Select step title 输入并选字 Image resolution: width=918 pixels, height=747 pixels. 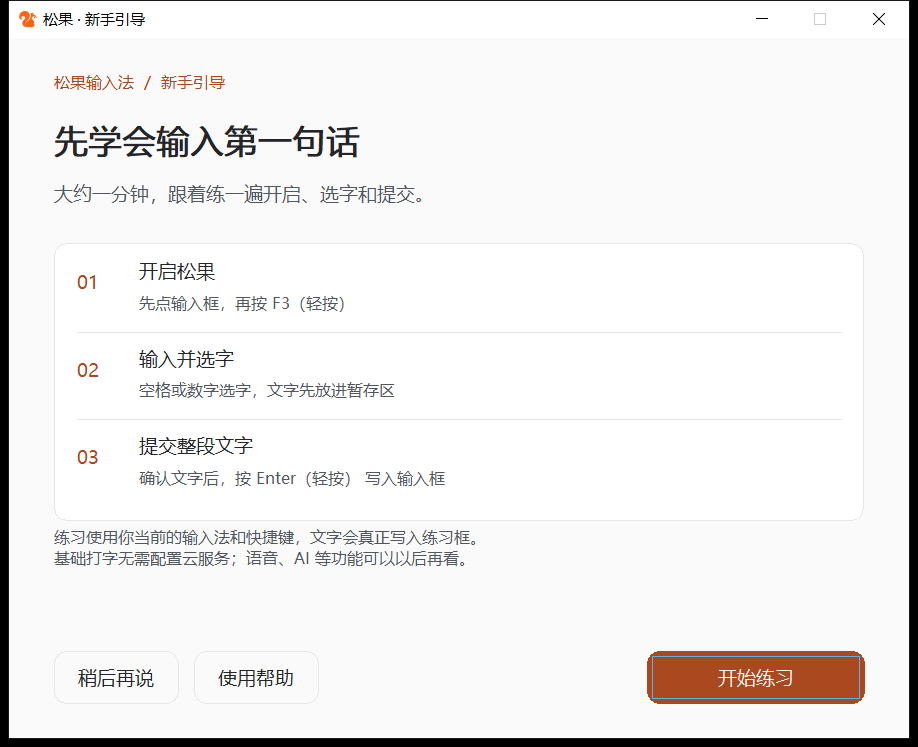click(186, 359)
